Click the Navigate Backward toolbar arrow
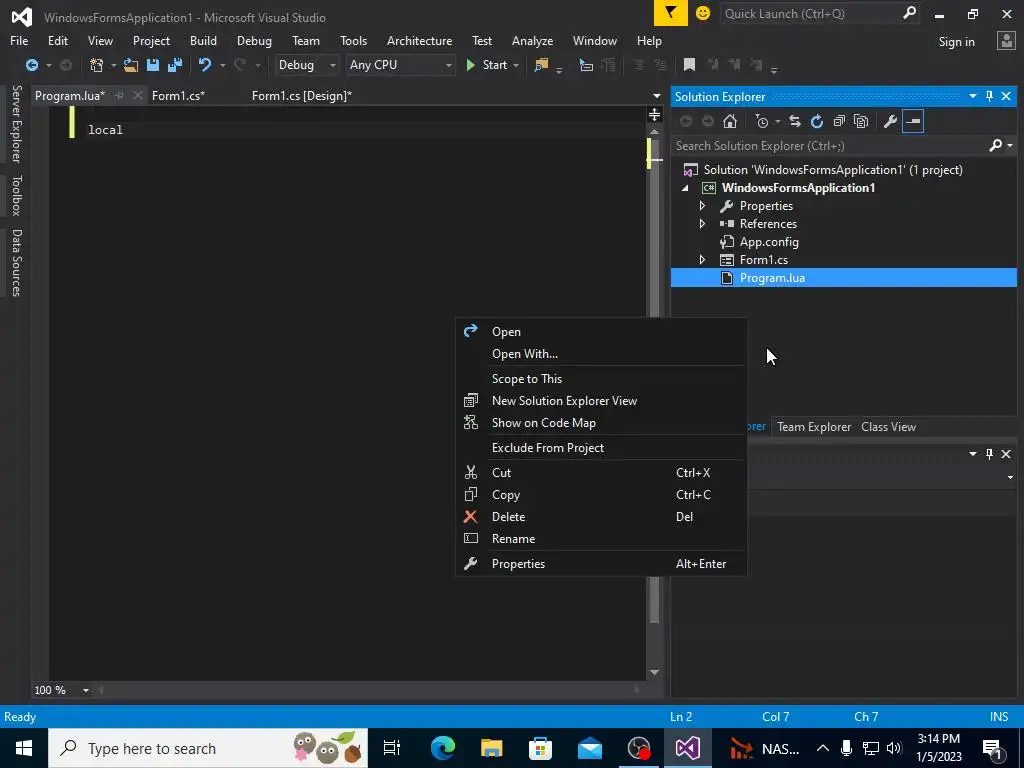 pyautogui.click(x=31, y=65)
